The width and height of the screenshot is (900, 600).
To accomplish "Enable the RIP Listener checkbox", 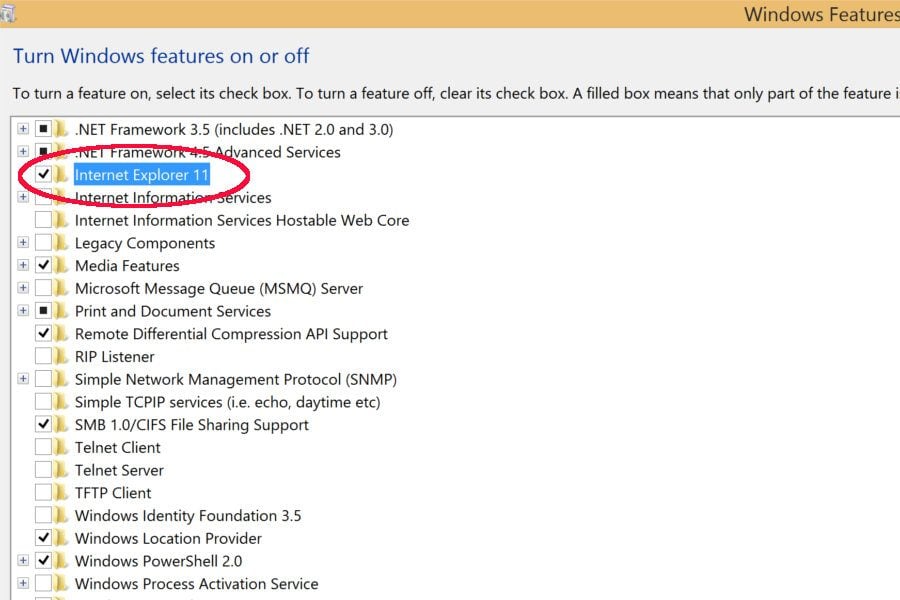I will point(44,356).
